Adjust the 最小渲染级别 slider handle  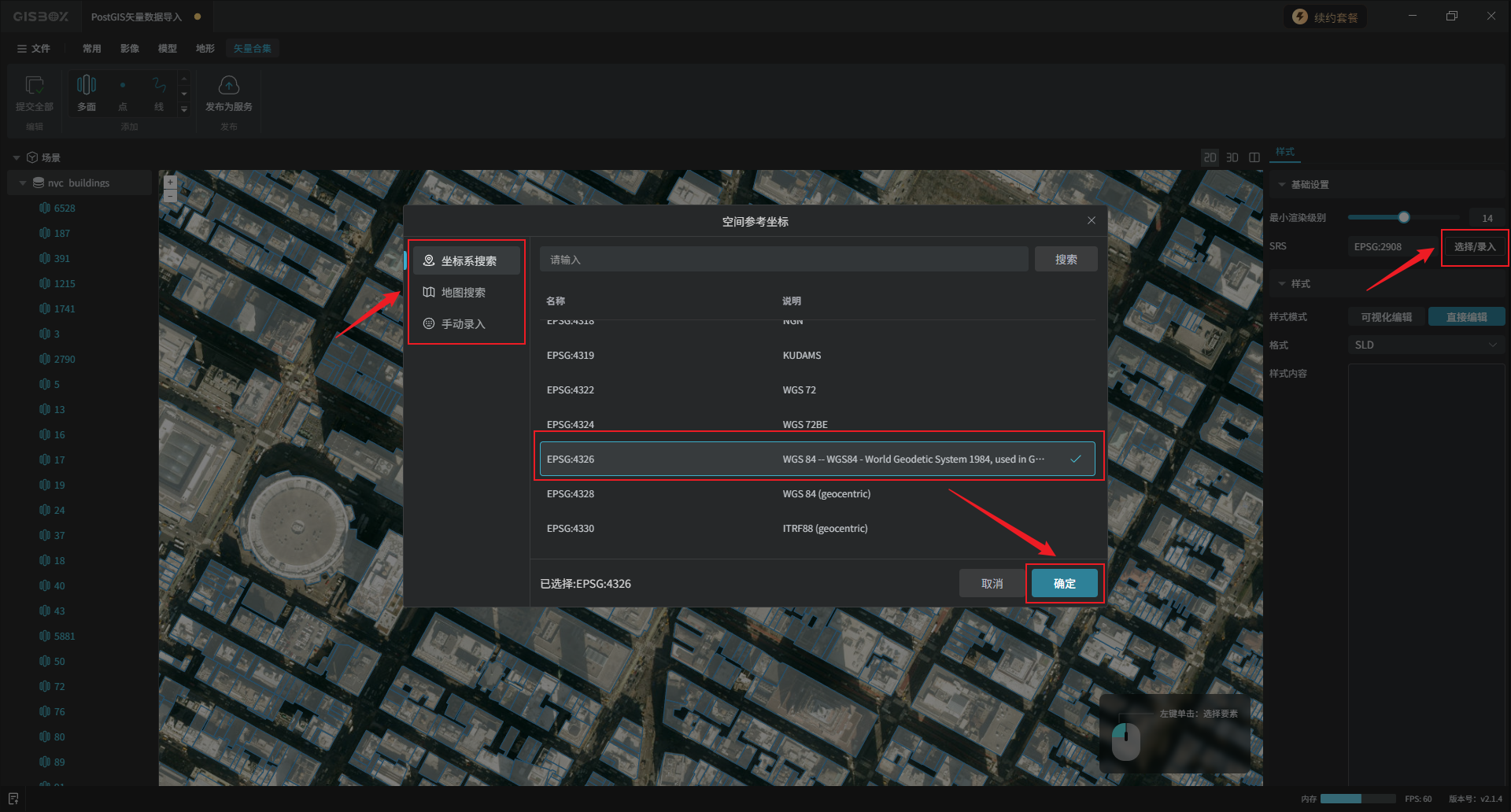point(1403,217)
